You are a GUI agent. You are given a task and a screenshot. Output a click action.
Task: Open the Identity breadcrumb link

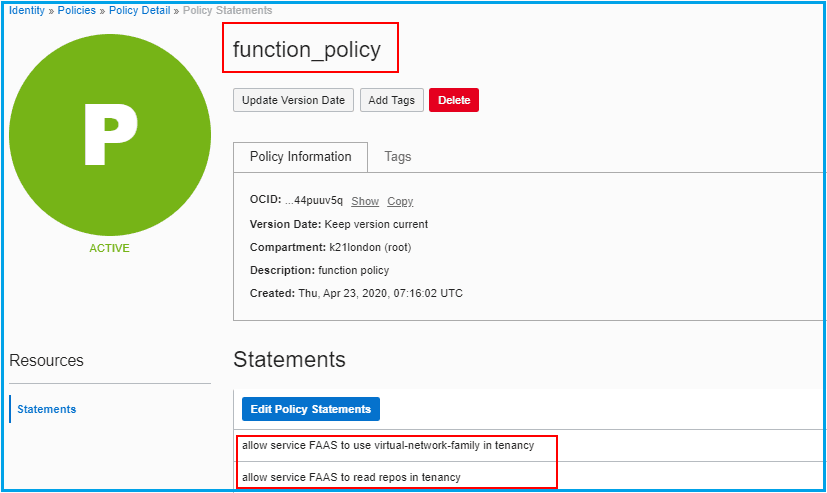(27, 11)
